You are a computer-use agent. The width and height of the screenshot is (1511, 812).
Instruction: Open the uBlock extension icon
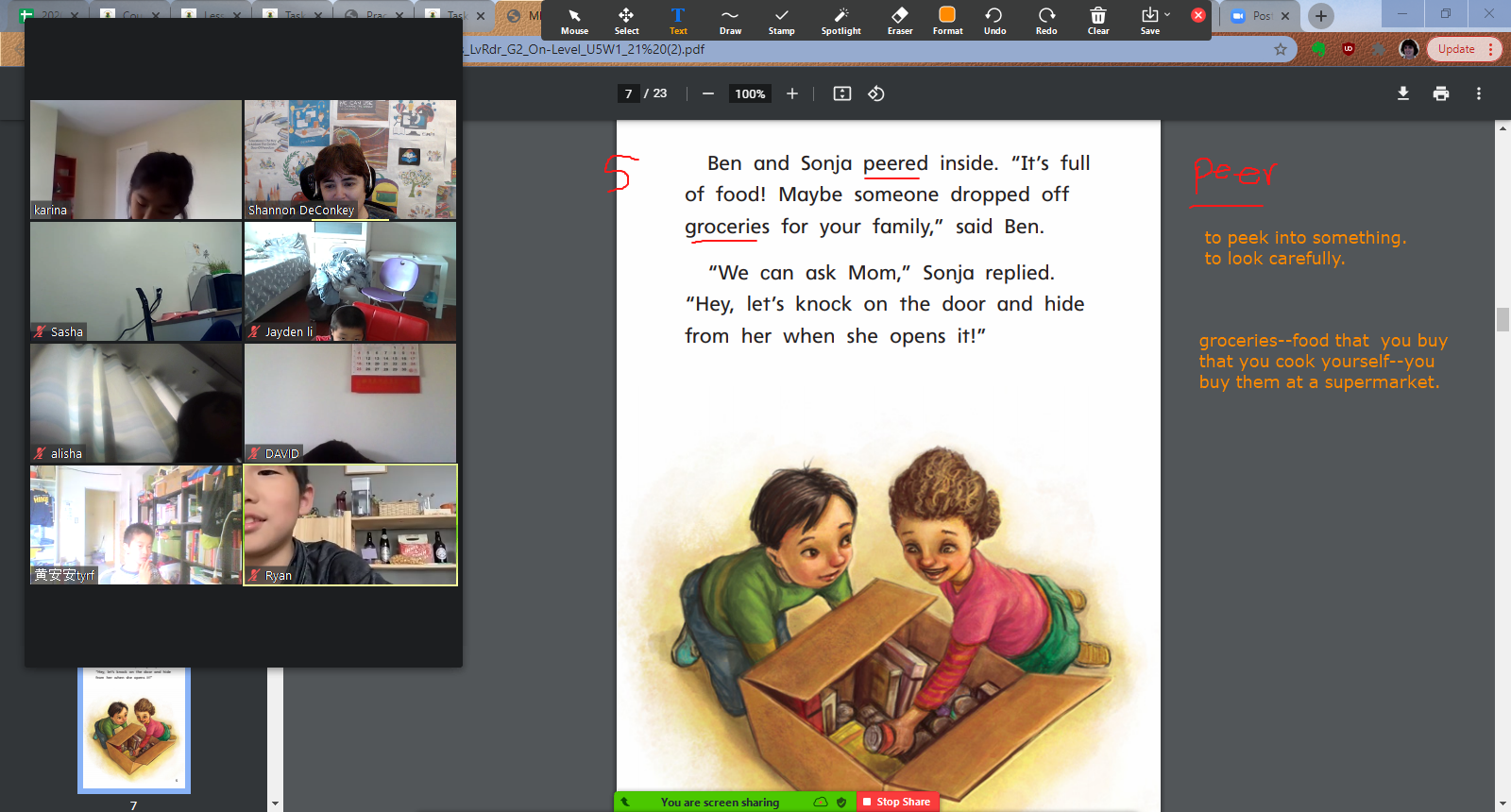coord(1349,49)
